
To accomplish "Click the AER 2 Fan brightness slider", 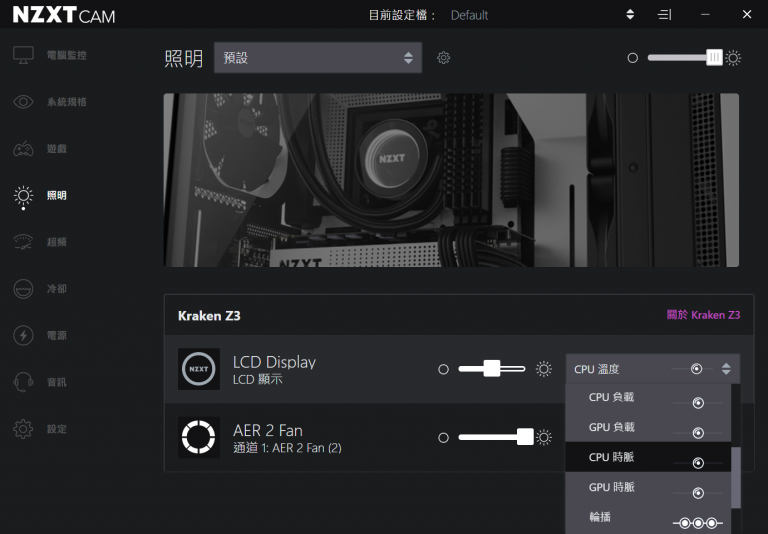I will tap(496, 437).
